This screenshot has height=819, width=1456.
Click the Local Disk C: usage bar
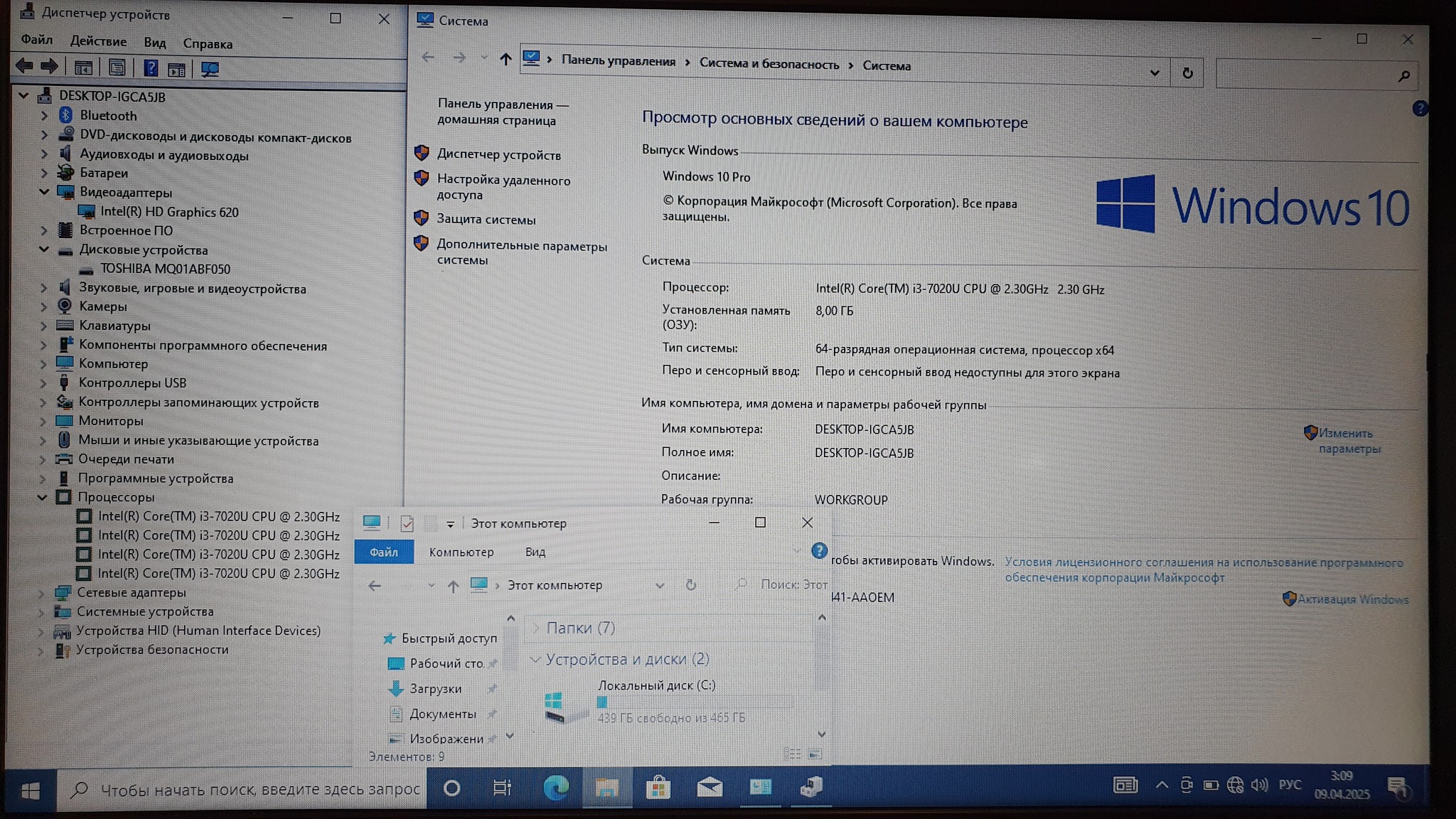(695, 702)
